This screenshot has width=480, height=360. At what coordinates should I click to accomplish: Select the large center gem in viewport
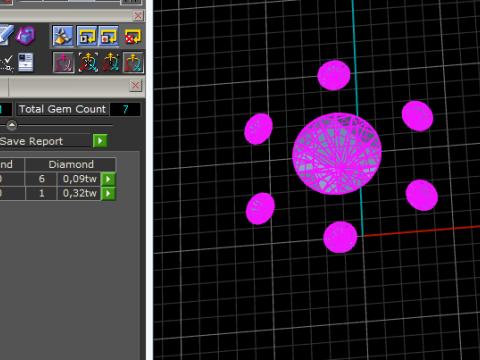click(x=337, y=154)
